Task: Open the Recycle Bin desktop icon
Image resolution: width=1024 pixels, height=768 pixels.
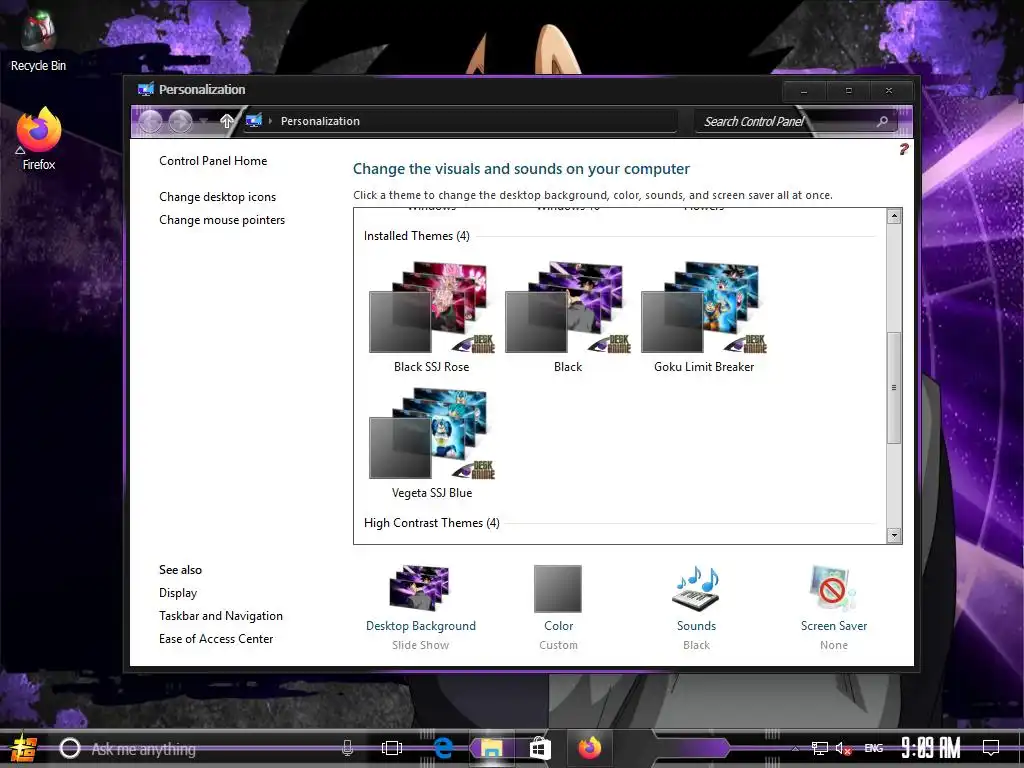Action: click(x=38, y=40)
